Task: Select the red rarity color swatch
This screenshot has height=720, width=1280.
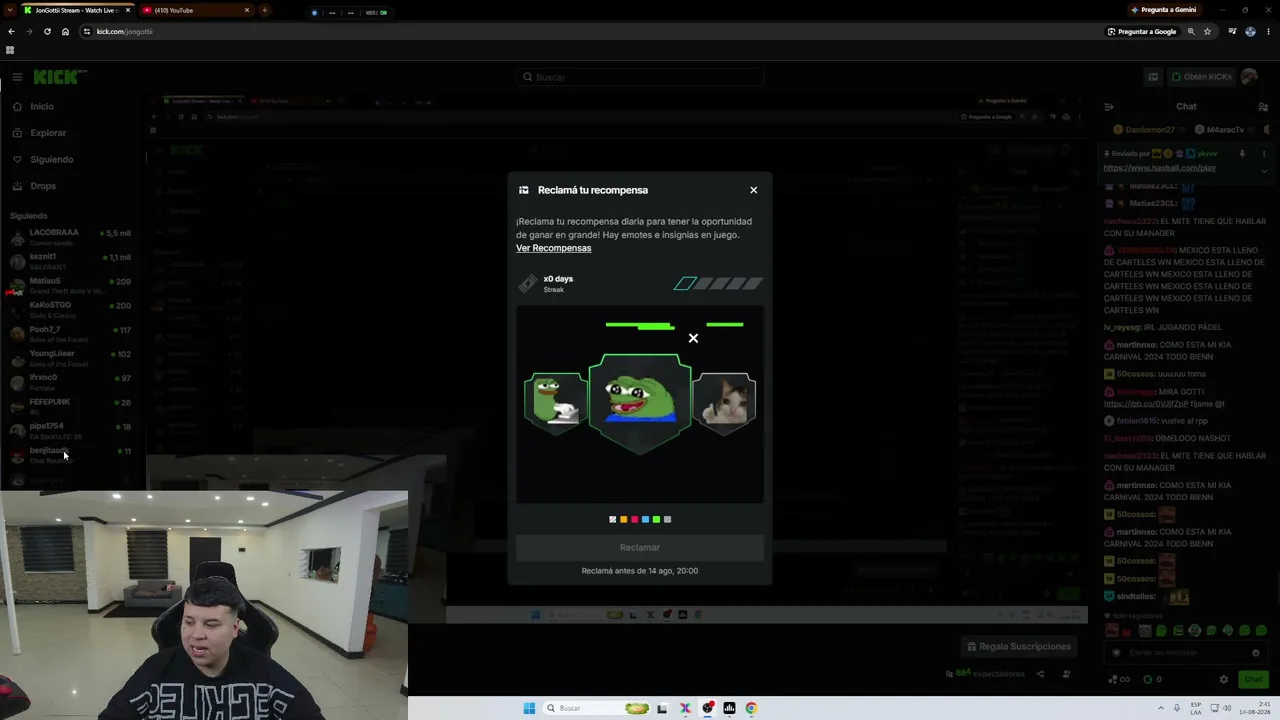Action: pos(634,519)
